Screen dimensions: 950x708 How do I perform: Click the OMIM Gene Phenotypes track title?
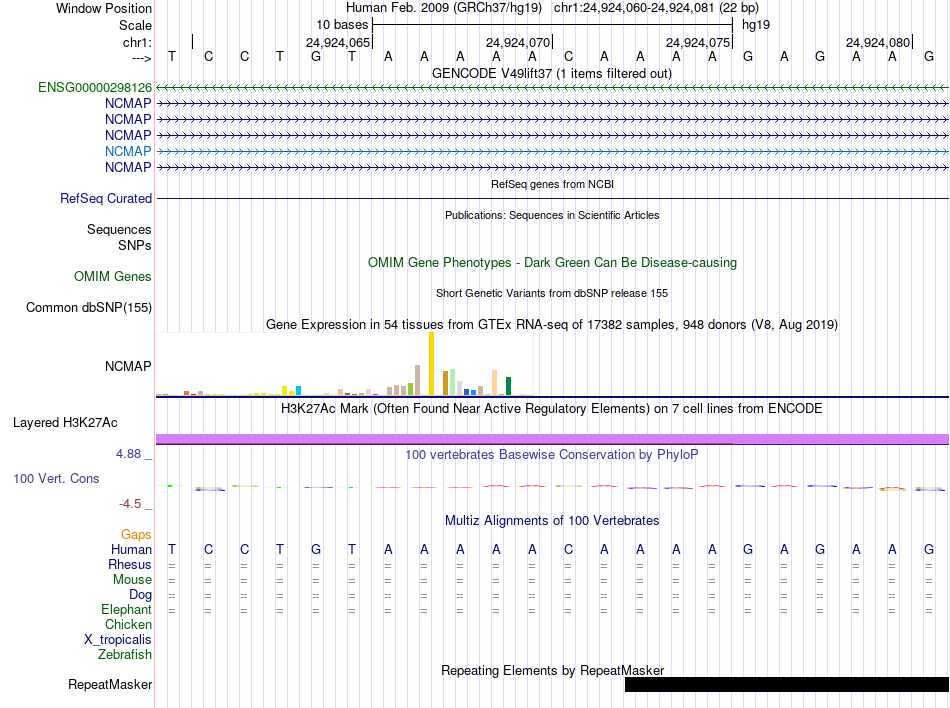(x=552, y=263)
